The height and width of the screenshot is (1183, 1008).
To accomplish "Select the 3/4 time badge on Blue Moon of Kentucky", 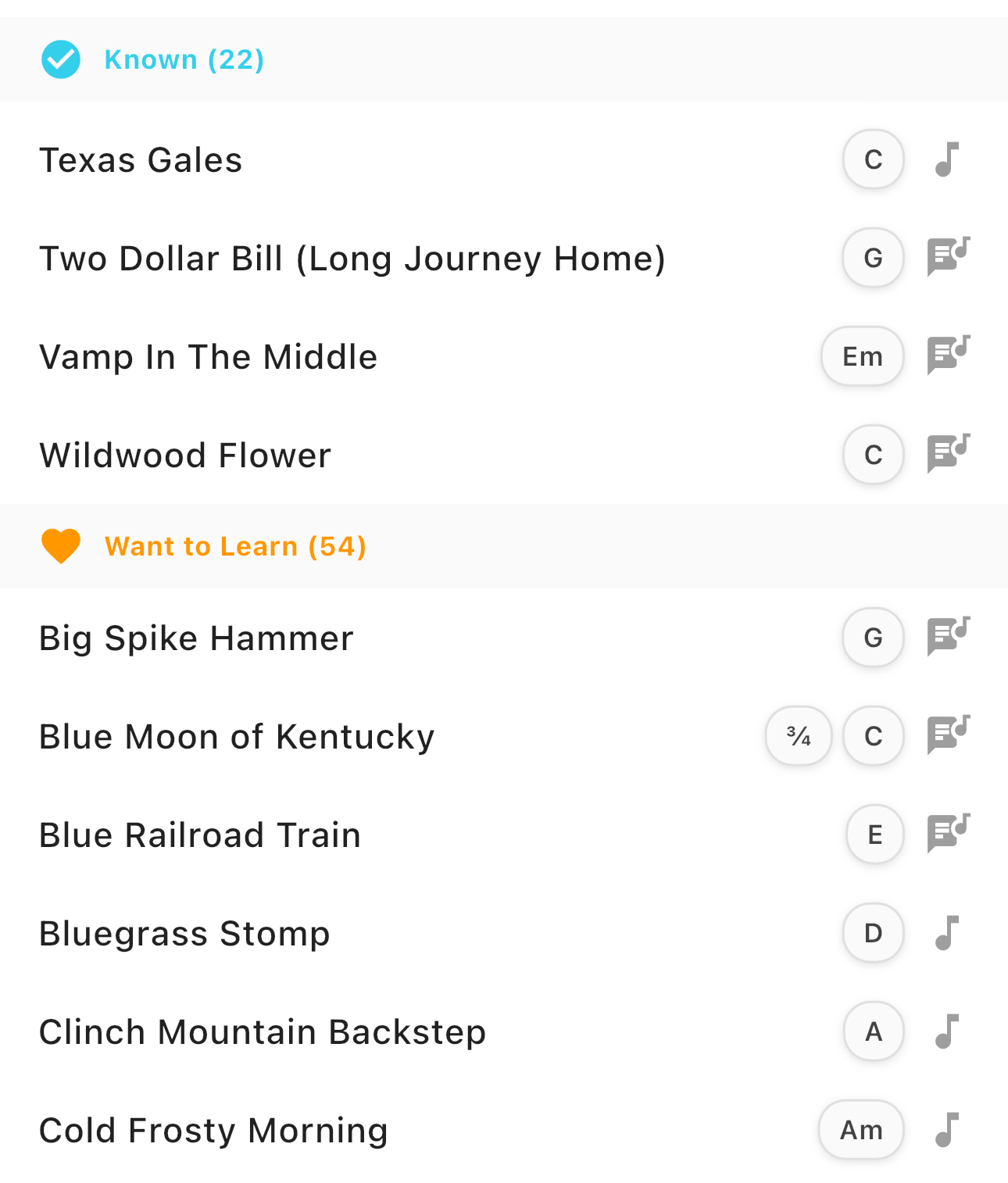I will click(799, 736).
